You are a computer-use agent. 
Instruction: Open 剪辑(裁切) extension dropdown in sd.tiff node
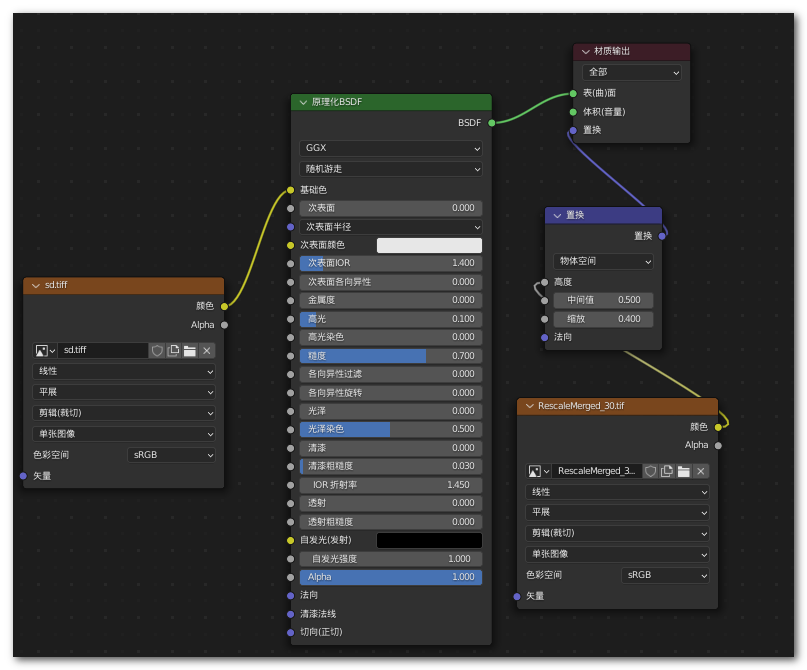[x=124, y=413]
